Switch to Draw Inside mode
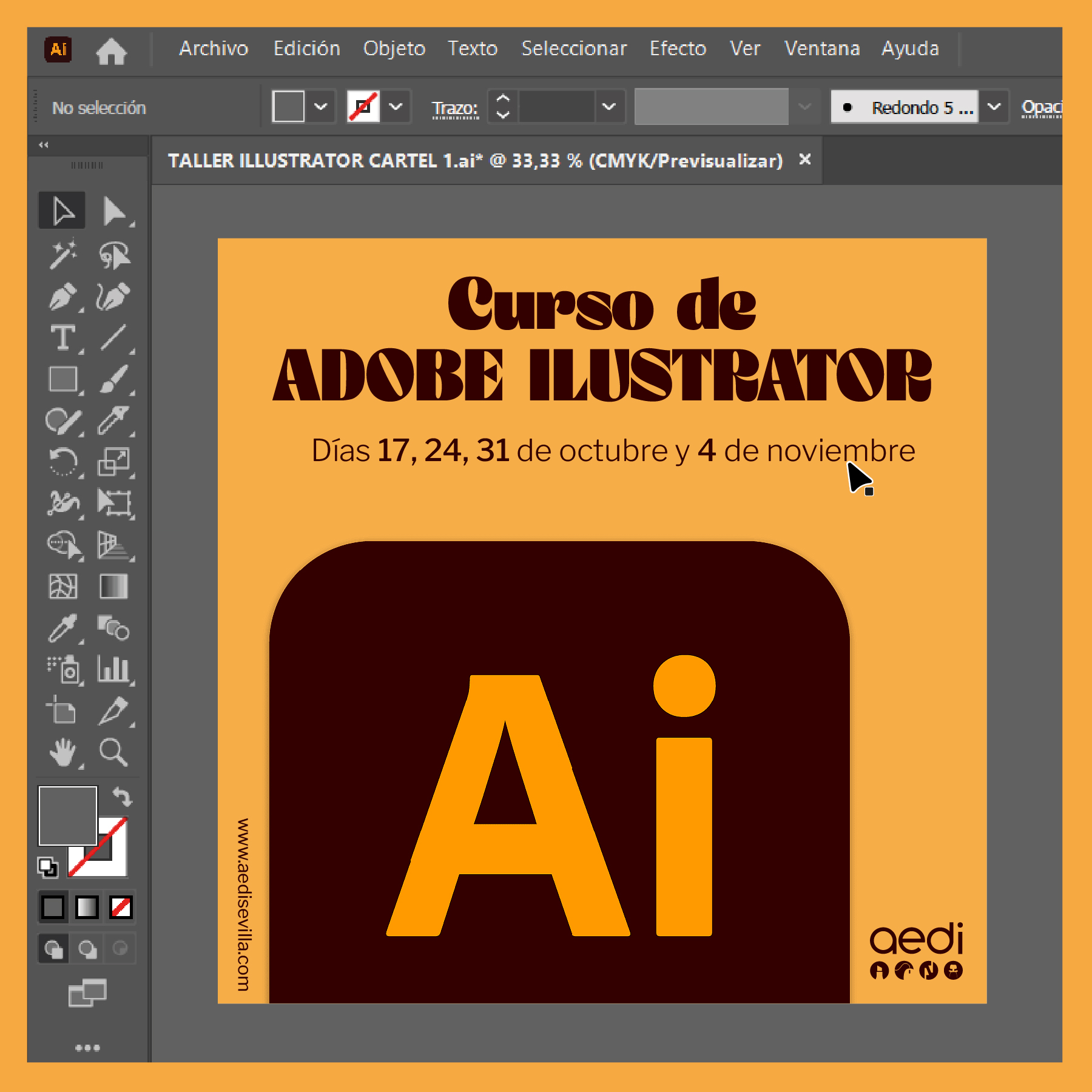This screenshot has height=1092, width=1092. tap(120, 949)
